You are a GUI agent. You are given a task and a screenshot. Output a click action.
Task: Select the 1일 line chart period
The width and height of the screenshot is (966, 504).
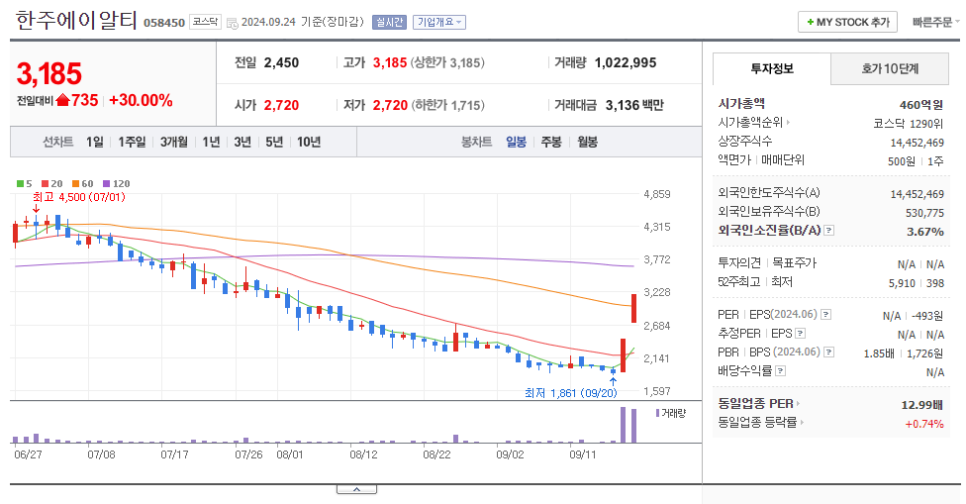(94, 142)
